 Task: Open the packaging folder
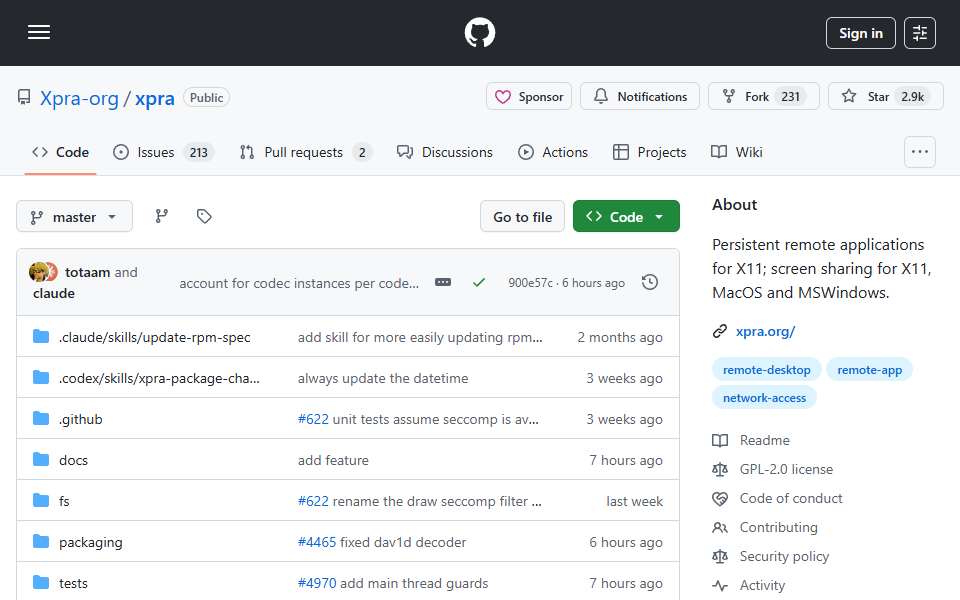click(x=91, y=542)
